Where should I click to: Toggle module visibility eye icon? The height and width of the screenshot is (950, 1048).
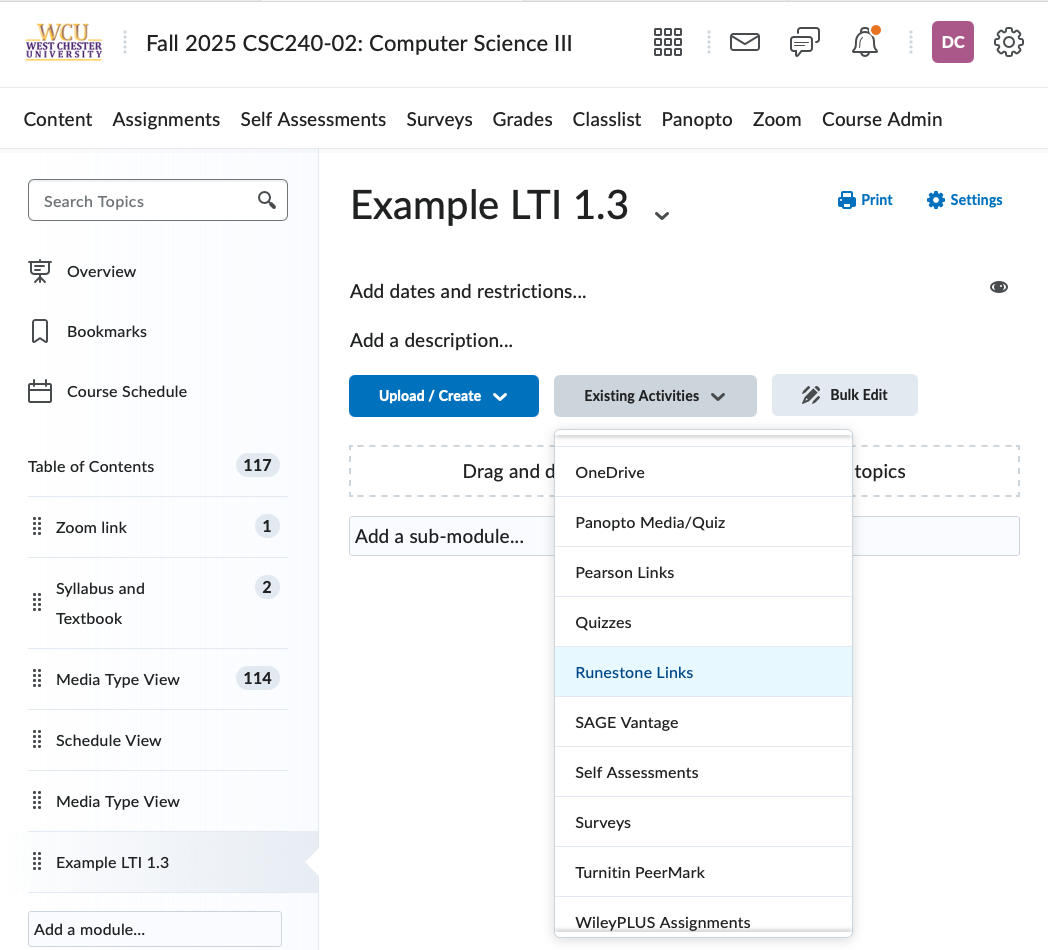coord(998,287)
